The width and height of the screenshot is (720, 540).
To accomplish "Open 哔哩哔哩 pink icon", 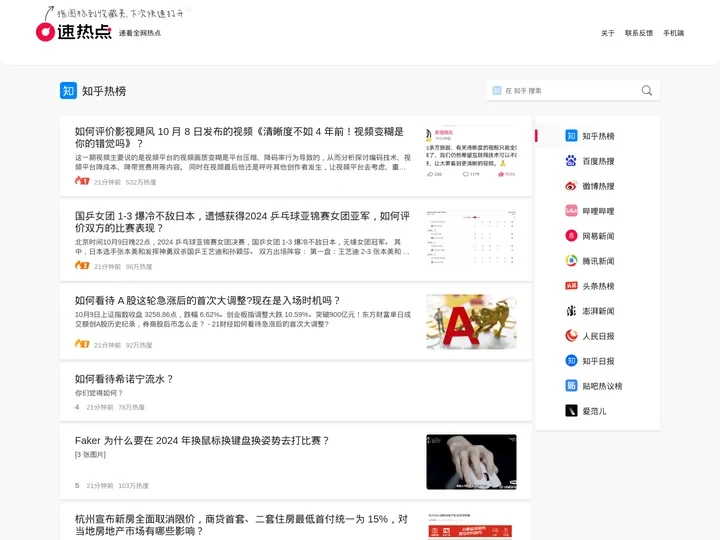I will [571, 211].
